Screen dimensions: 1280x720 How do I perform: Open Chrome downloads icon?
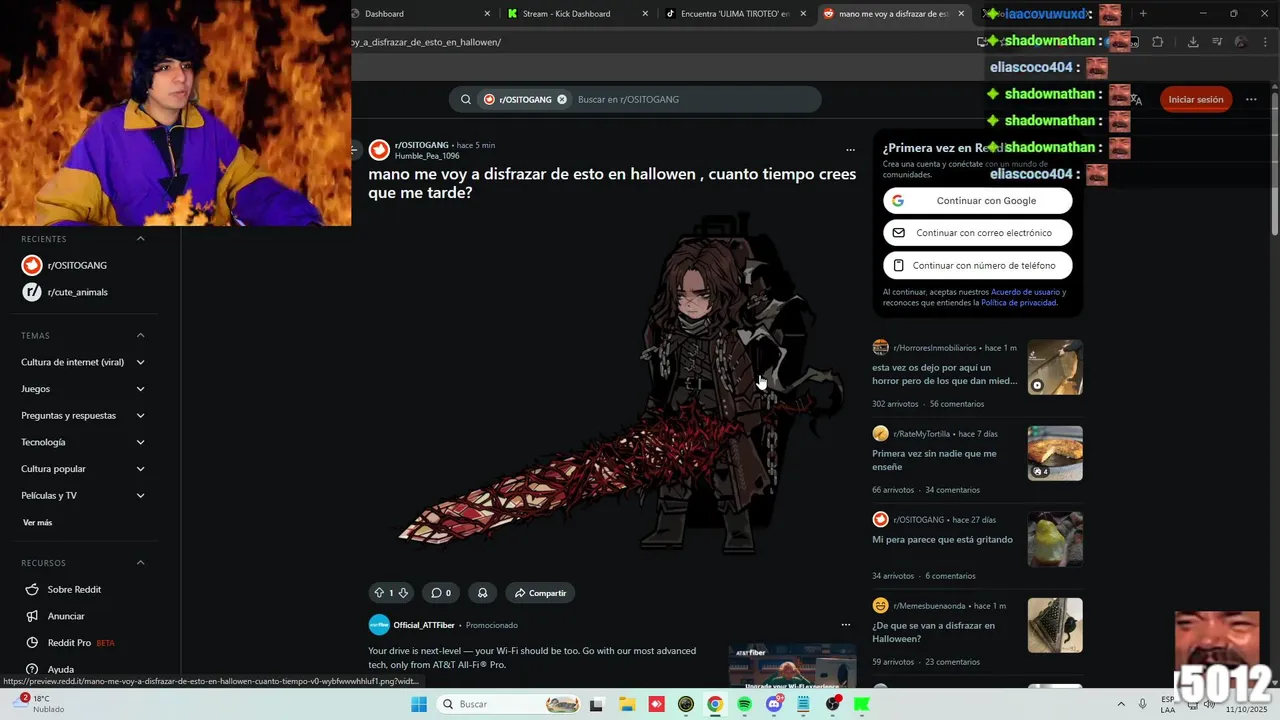click(1193, 42)
